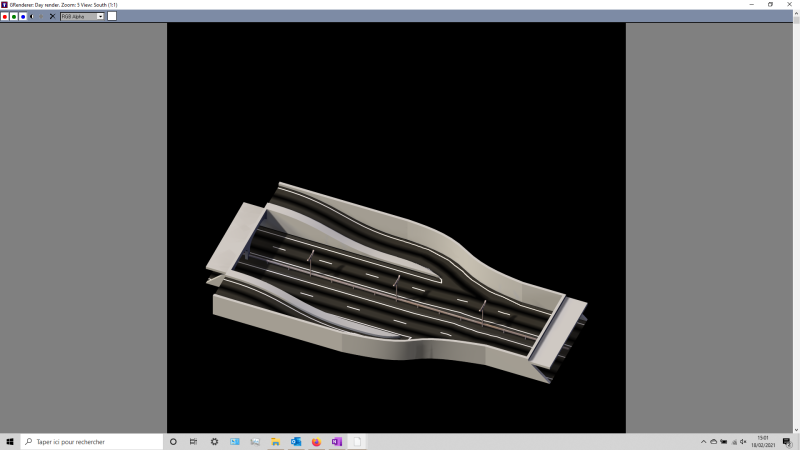Click the GRenderer window title icon

pyautogui.click(x=4, y=5)
